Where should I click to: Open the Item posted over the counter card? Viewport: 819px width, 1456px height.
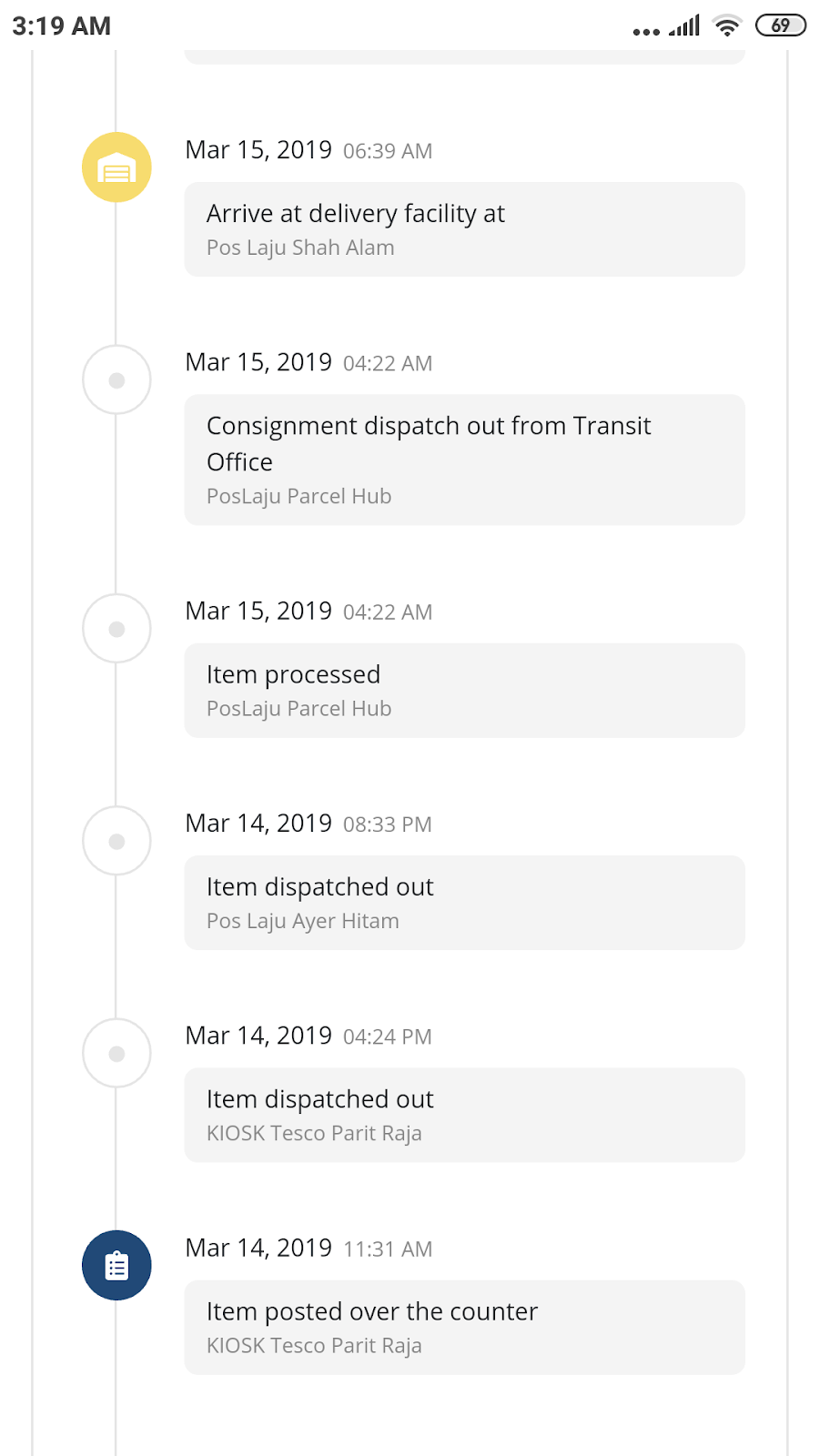pyautogui.click(x=464, y=1327)
